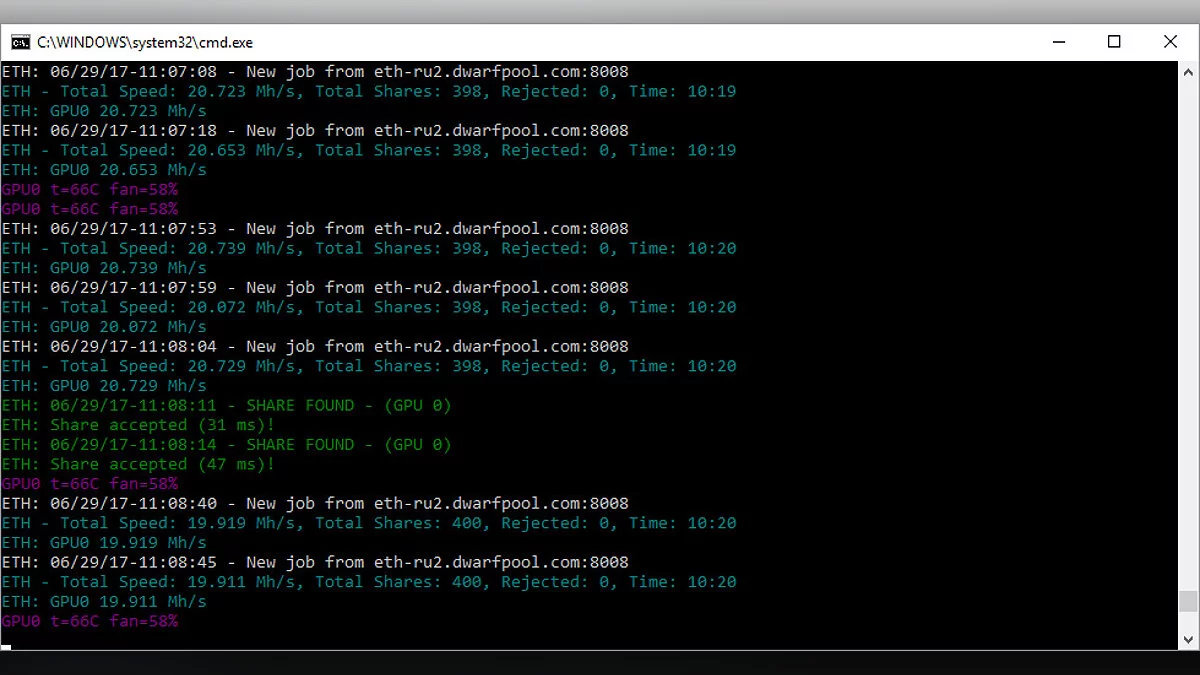Viewport: 1200px width, 675px height.
Task: Click the 'GPU0 19.911 Mh/s' line
Action: 104,601
